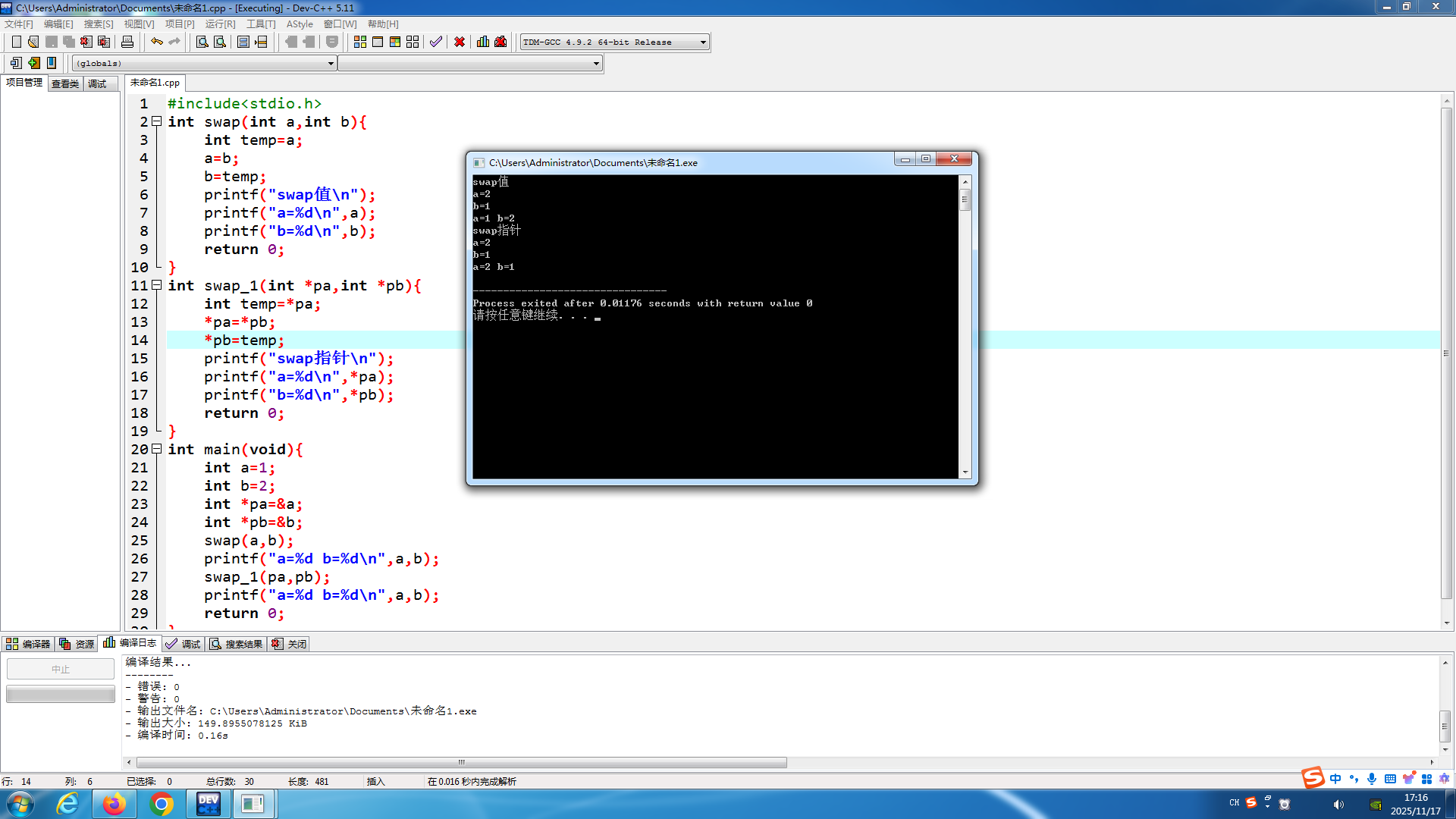Click the 关闭 button in bottom panel

click(290, 644)
